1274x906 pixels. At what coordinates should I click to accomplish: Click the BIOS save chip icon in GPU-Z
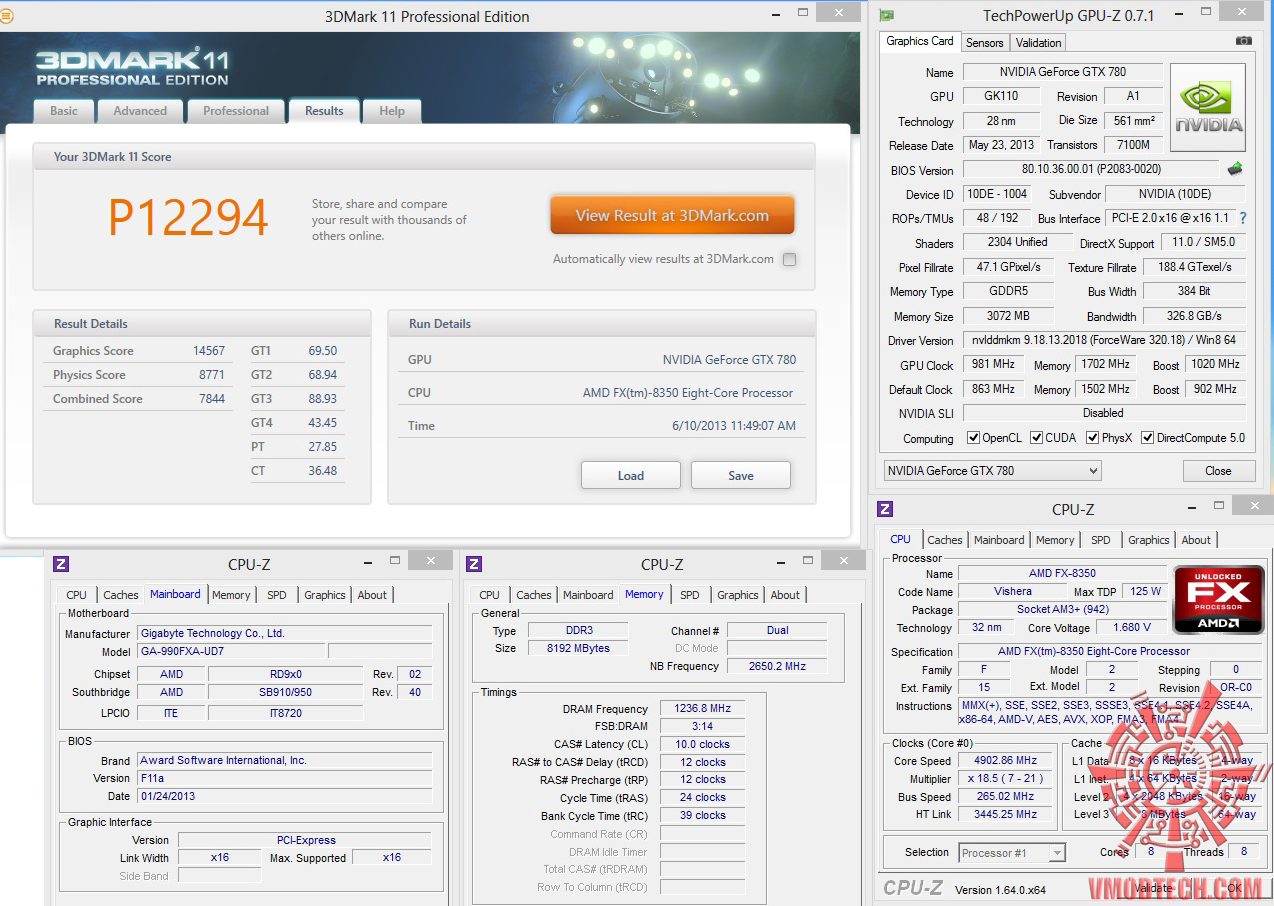coord(1235,169)
